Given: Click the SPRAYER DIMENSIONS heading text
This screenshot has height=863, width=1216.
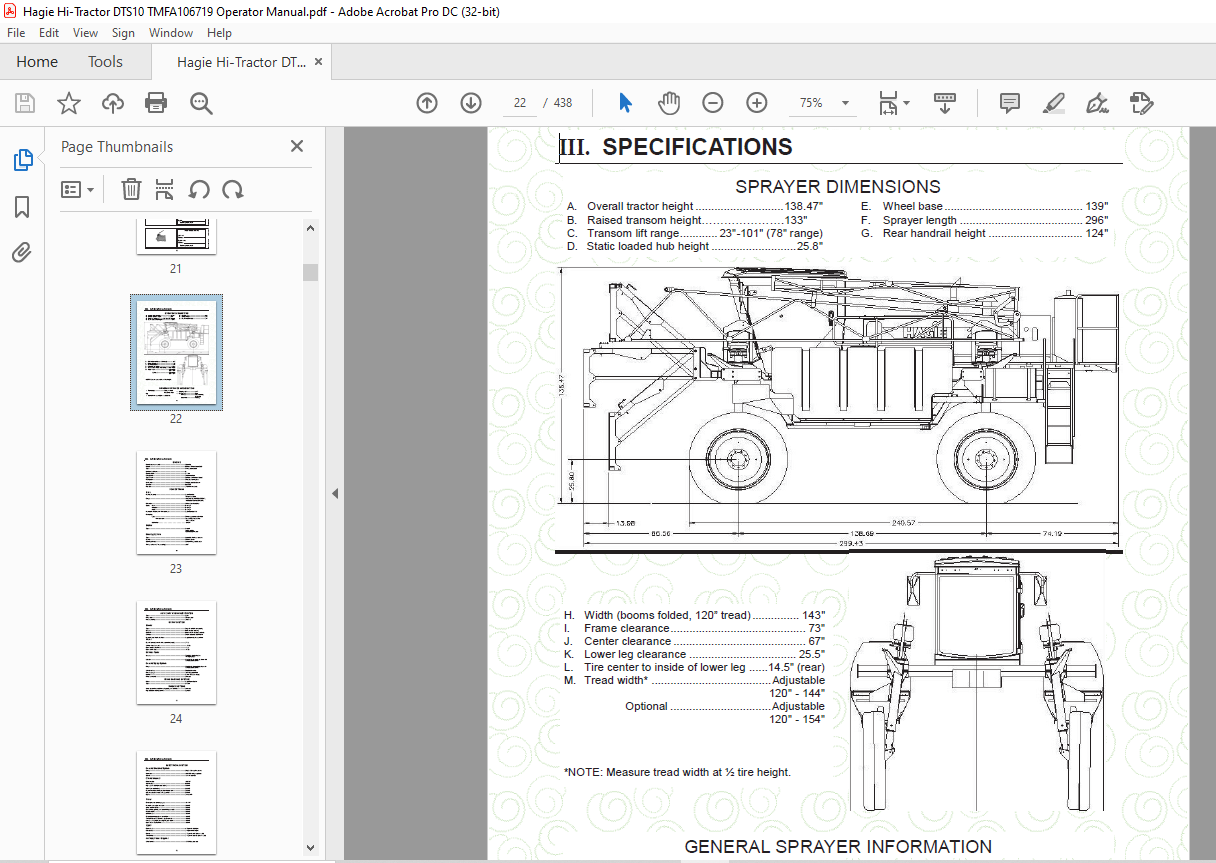Looking at the screenshot, I should [x=838, y=187].
